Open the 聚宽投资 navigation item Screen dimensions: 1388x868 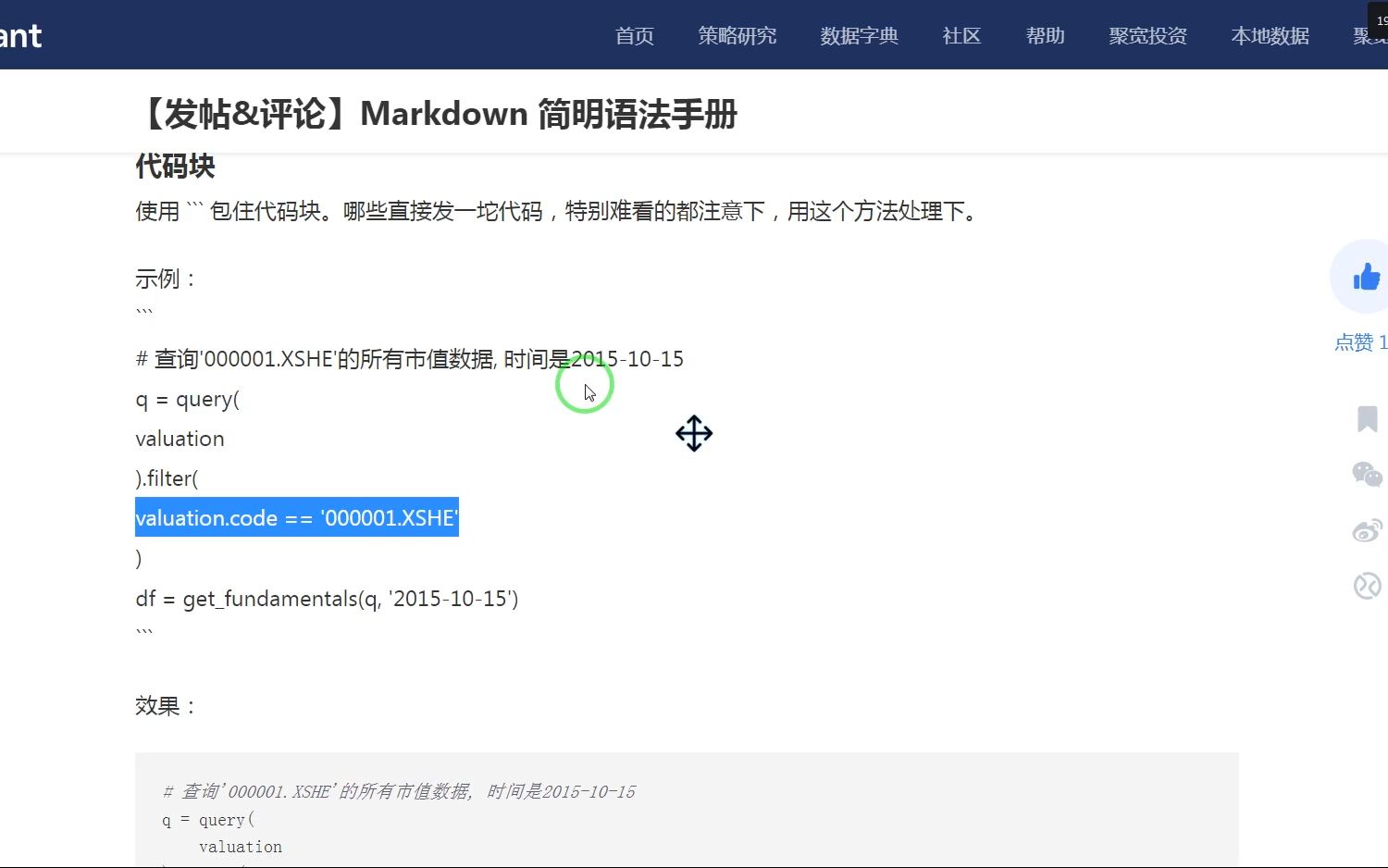click(x=1148, y=36)
